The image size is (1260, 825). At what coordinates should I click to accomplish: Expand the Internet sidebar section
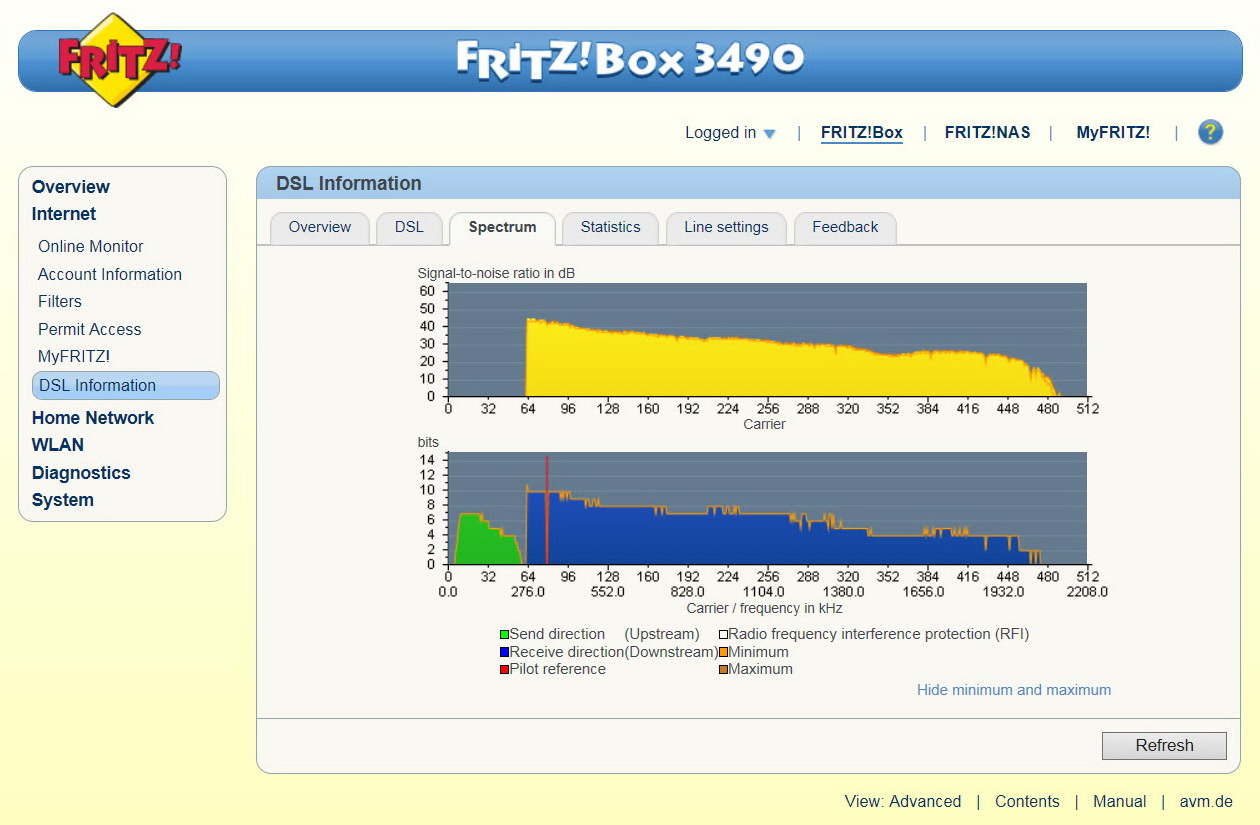64,214
